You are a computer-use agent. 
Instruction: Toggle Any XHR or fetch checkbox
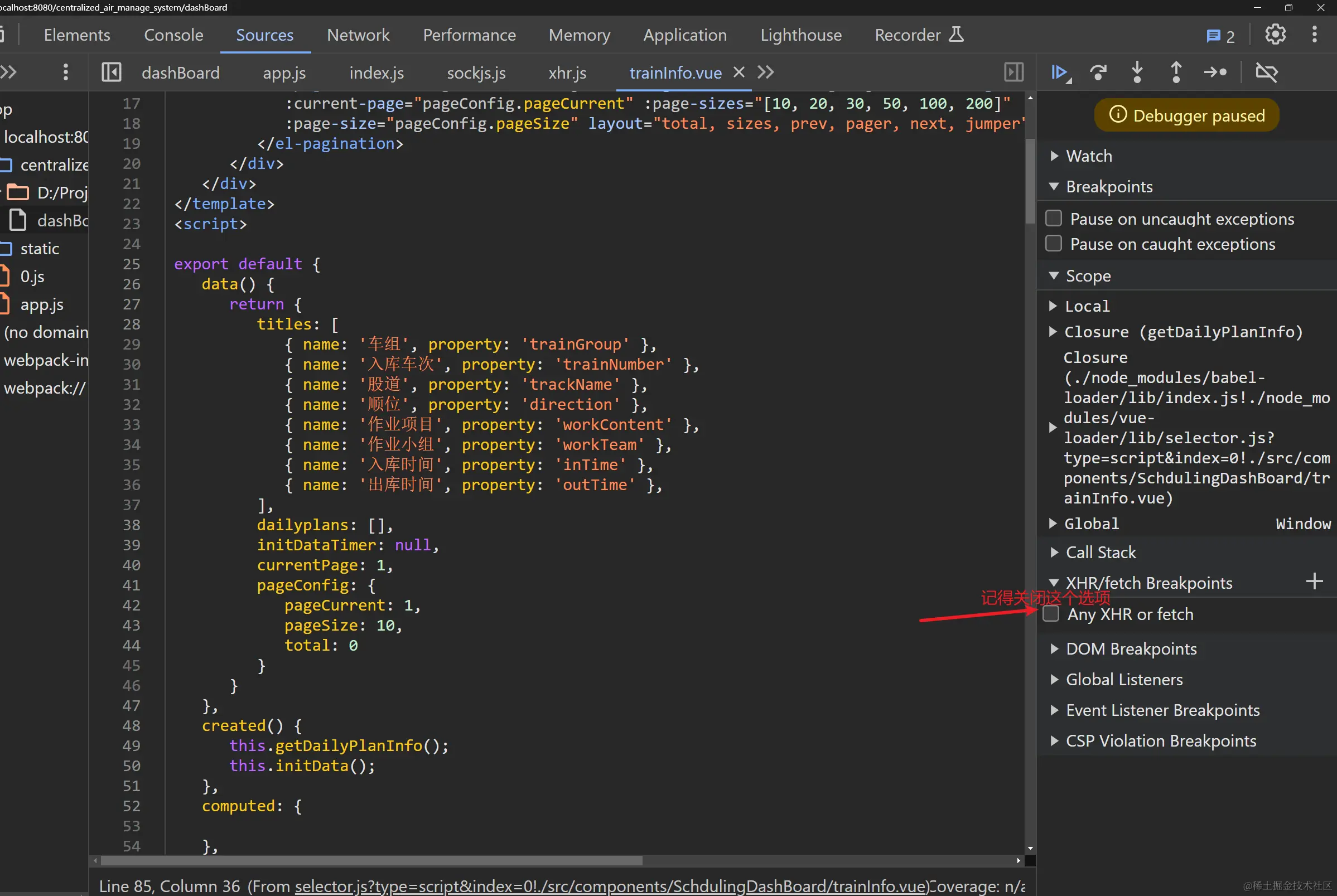[1051, 614]
